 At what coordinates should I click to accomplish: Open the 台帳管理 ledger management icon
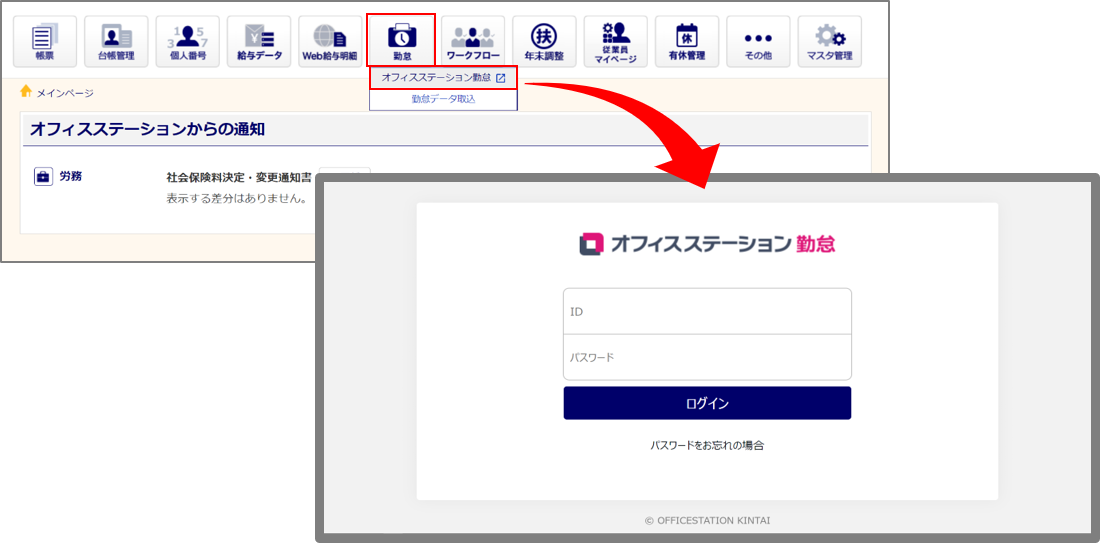click(116, 41)
